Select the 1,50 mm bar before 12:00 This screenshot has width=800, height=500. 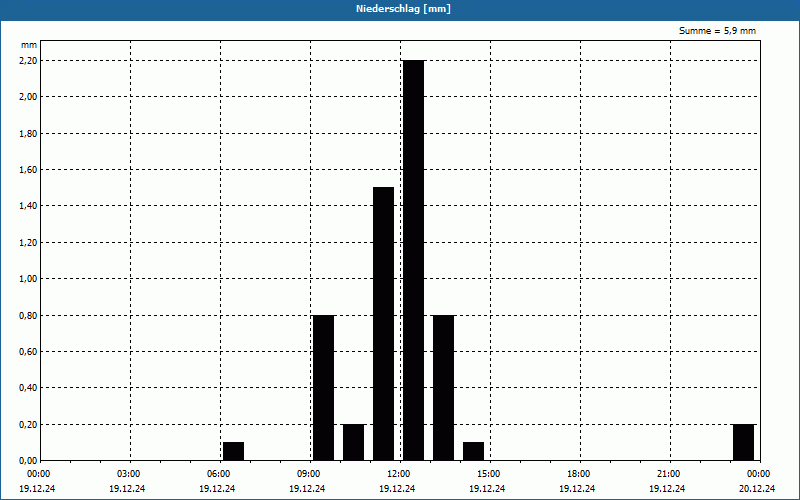pos(384,324)
